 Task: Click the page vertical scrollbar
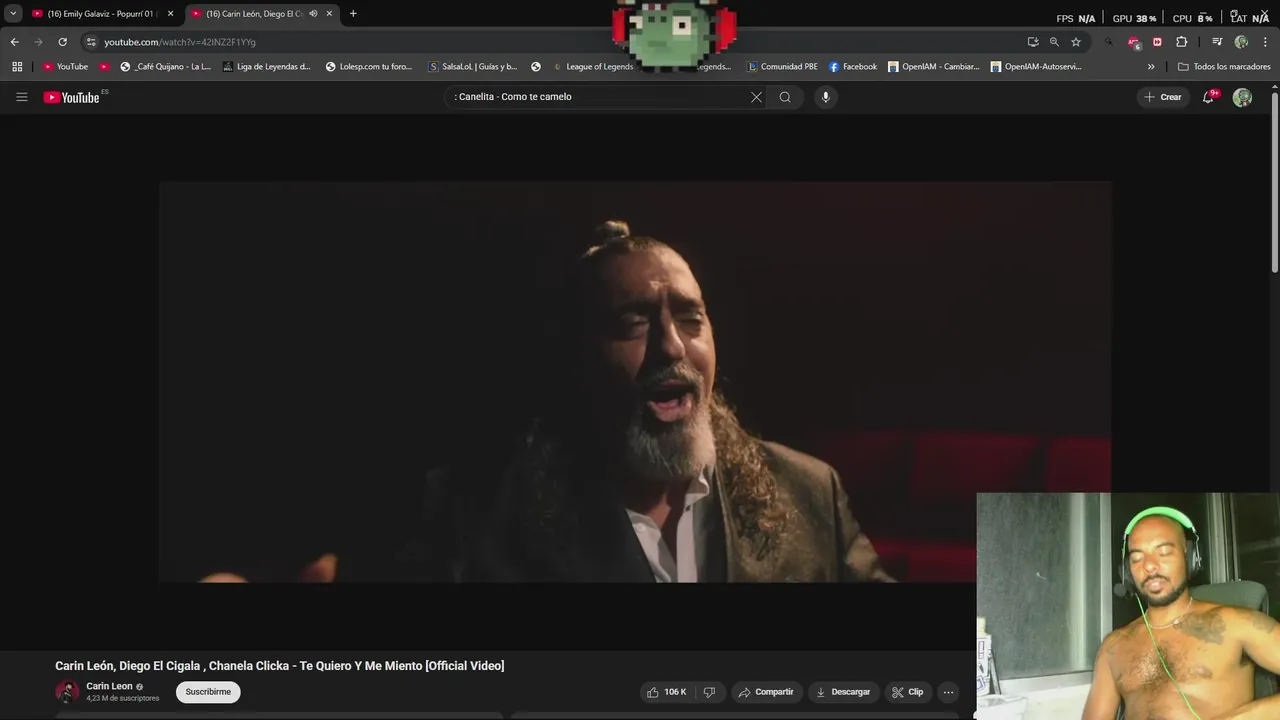(x=1274, y=180)
